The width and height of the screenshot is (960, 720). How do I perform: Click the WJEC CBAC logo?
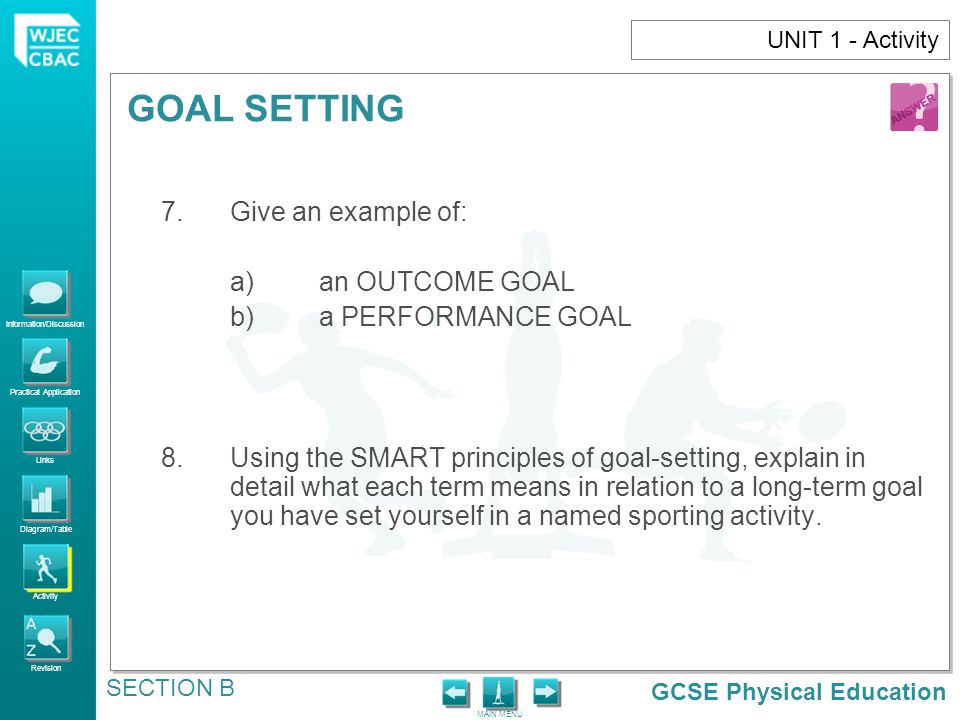click(47, 42)
